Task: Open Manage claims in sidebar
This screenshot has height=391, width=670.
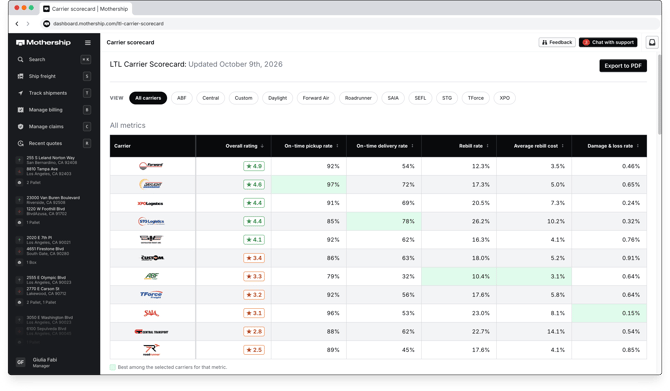Action: (53, 126)
